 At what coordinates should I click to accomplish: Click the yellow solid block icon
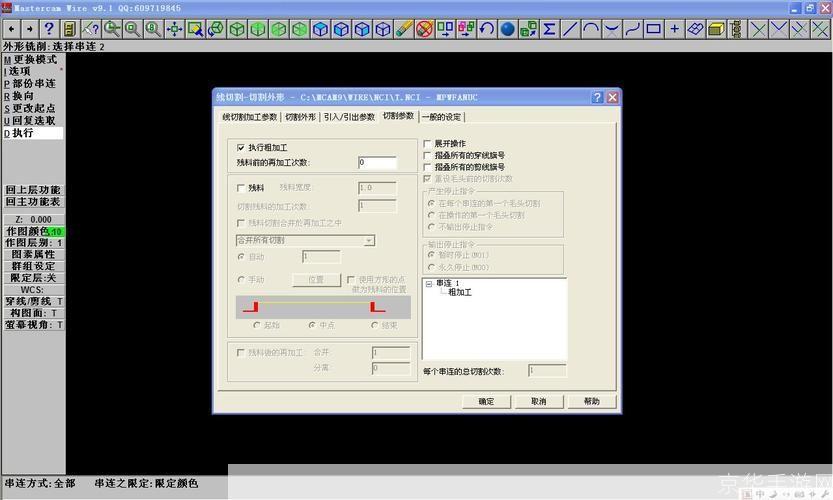(717, 29)
